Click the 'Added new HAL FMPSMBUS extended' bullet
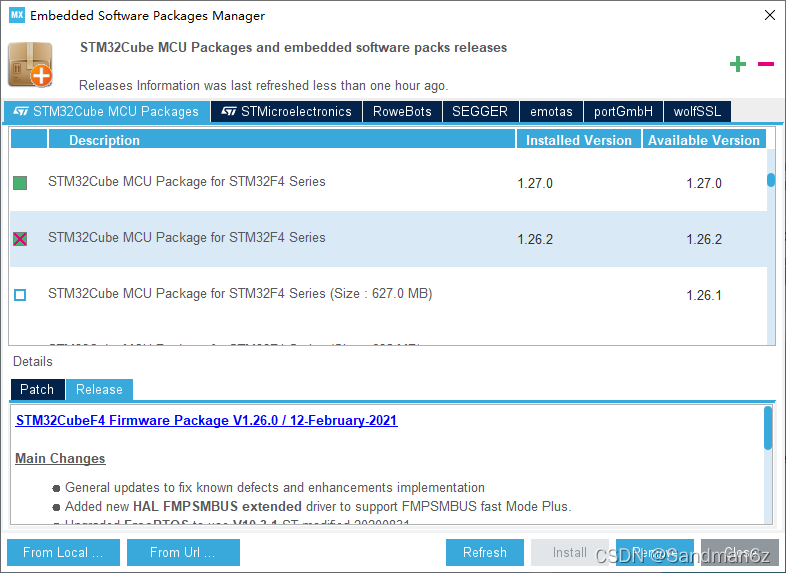This screenshot has width=786, height=573. point(318,506)
